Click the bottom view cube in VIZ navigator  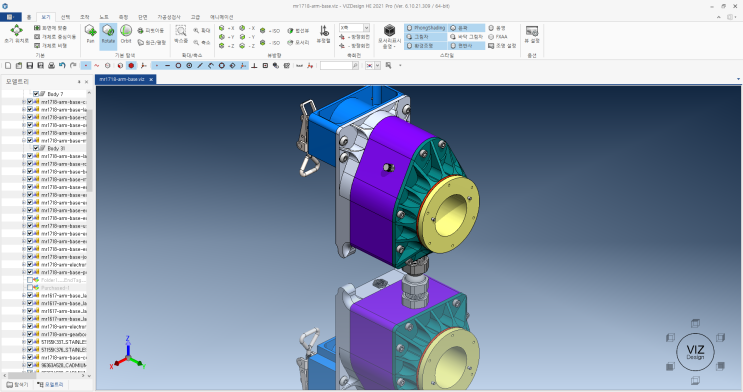coord(695,380)
